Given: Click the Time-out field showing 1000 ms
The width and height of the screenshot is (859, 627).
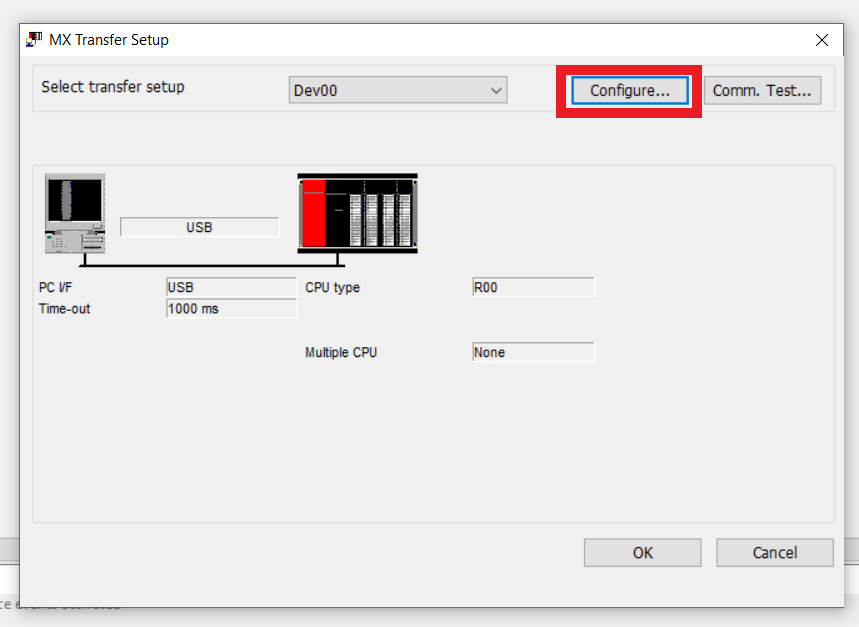Looking at the screenshot, I should pyautogui.click(x=231, y=309).
